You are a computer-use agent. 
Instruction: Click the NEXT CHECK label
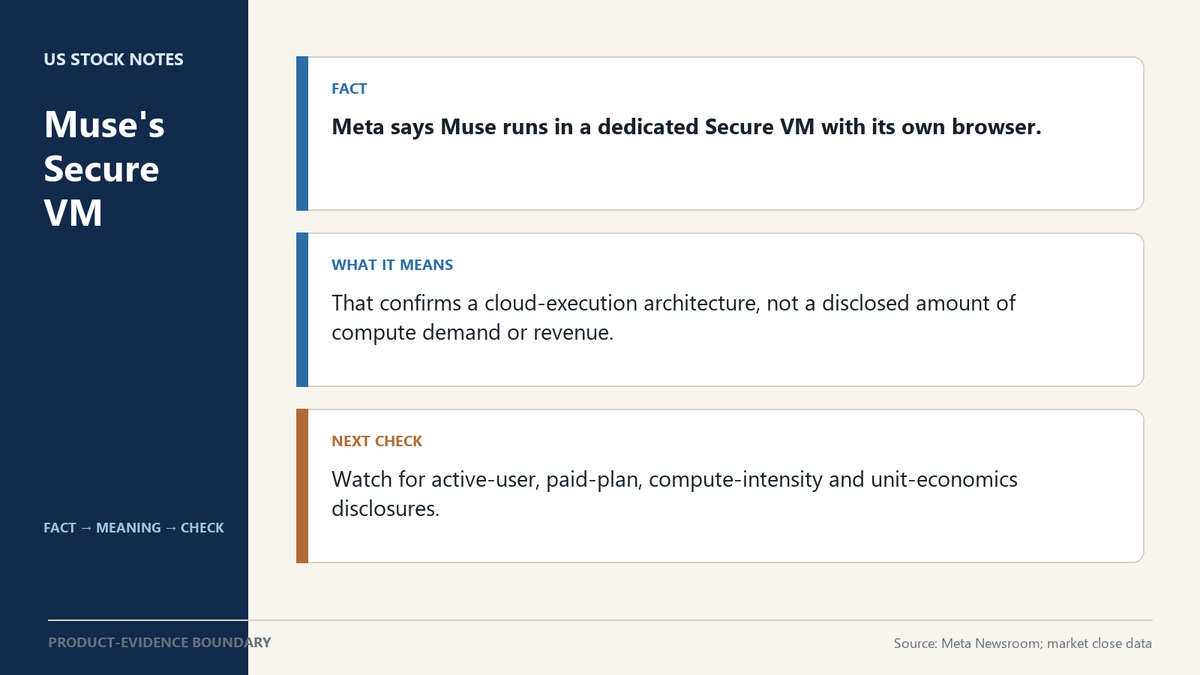tap(377, 441)
